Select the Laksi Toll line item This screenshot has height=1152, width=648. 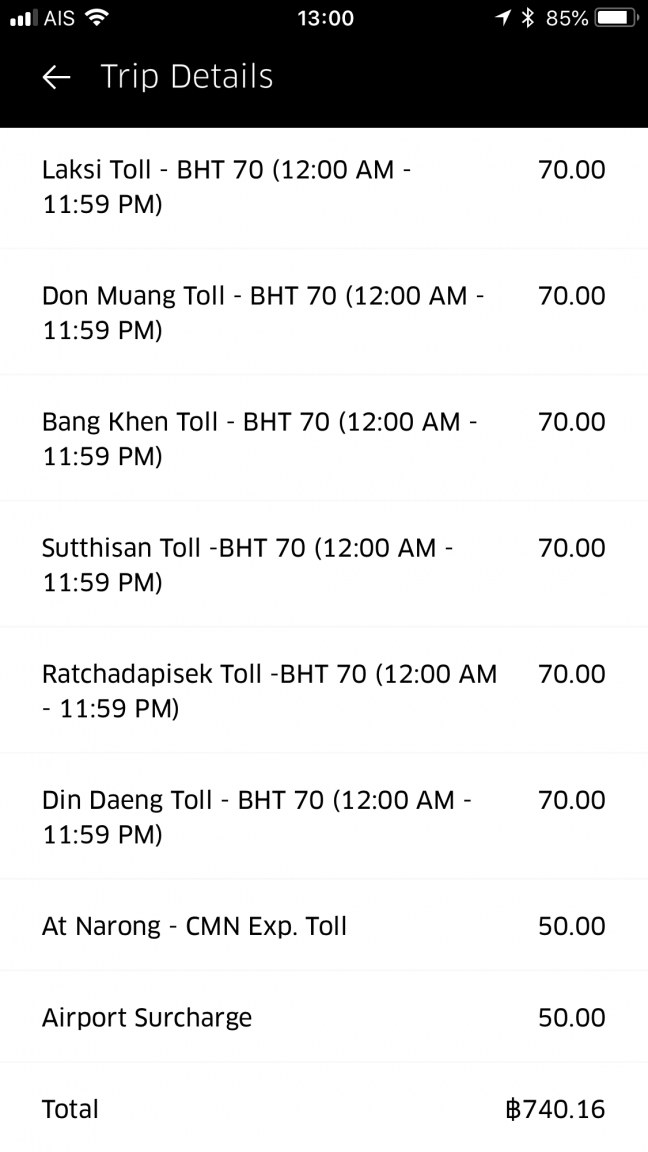324,187
